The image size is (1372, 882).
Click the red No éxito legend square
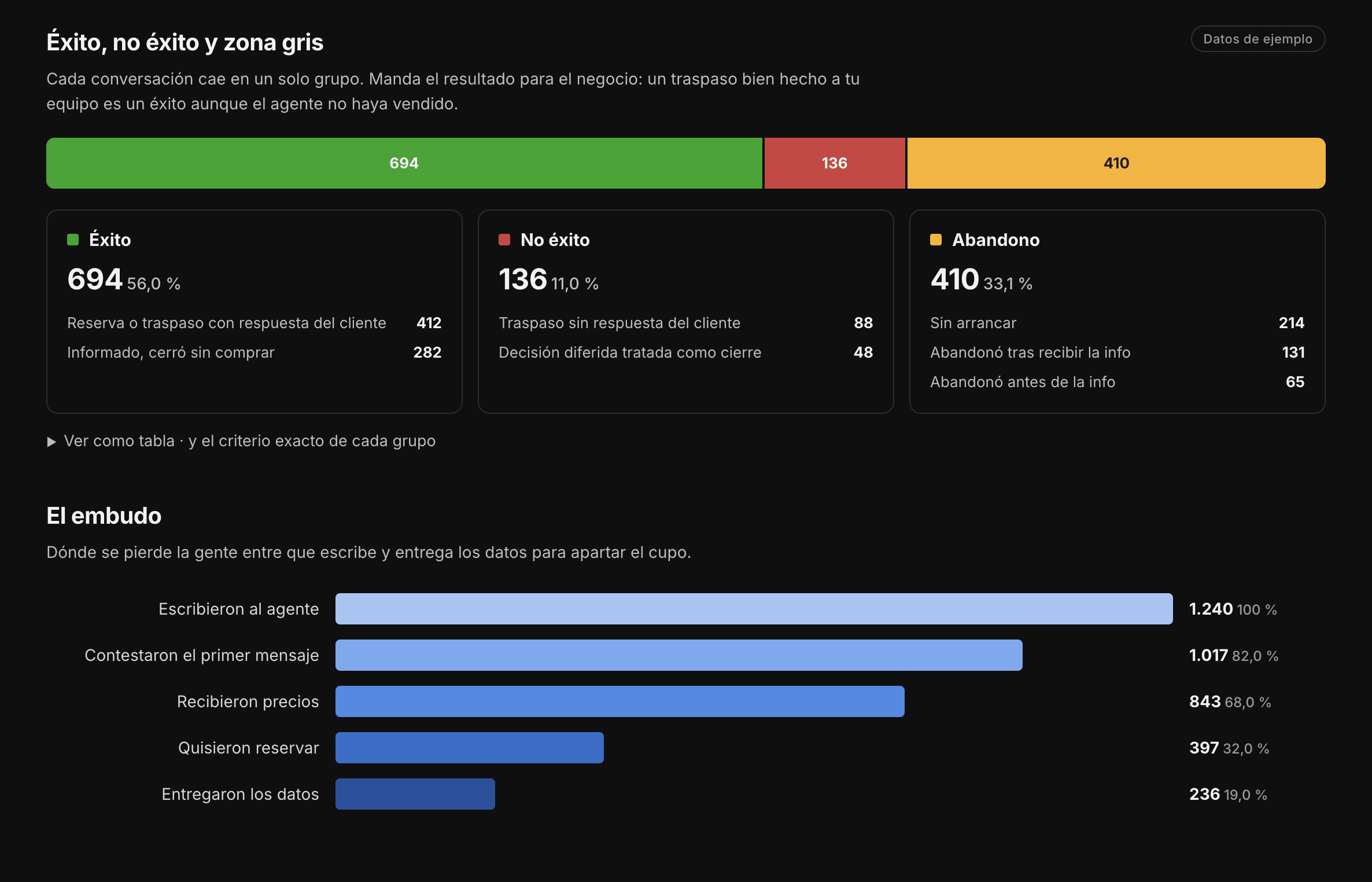(x=504, y=240)
